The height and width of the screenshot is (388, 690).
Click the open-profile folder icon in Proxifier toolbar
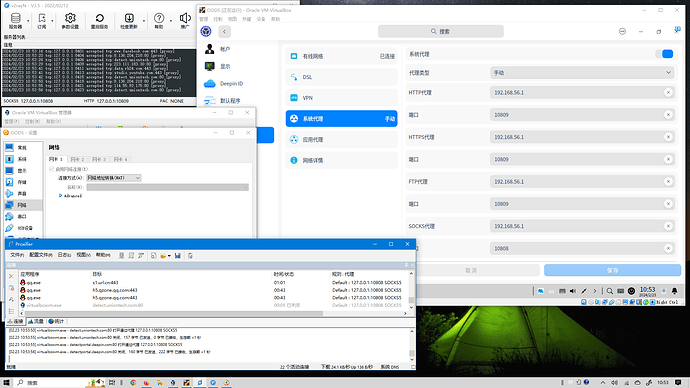coord(163,255)
